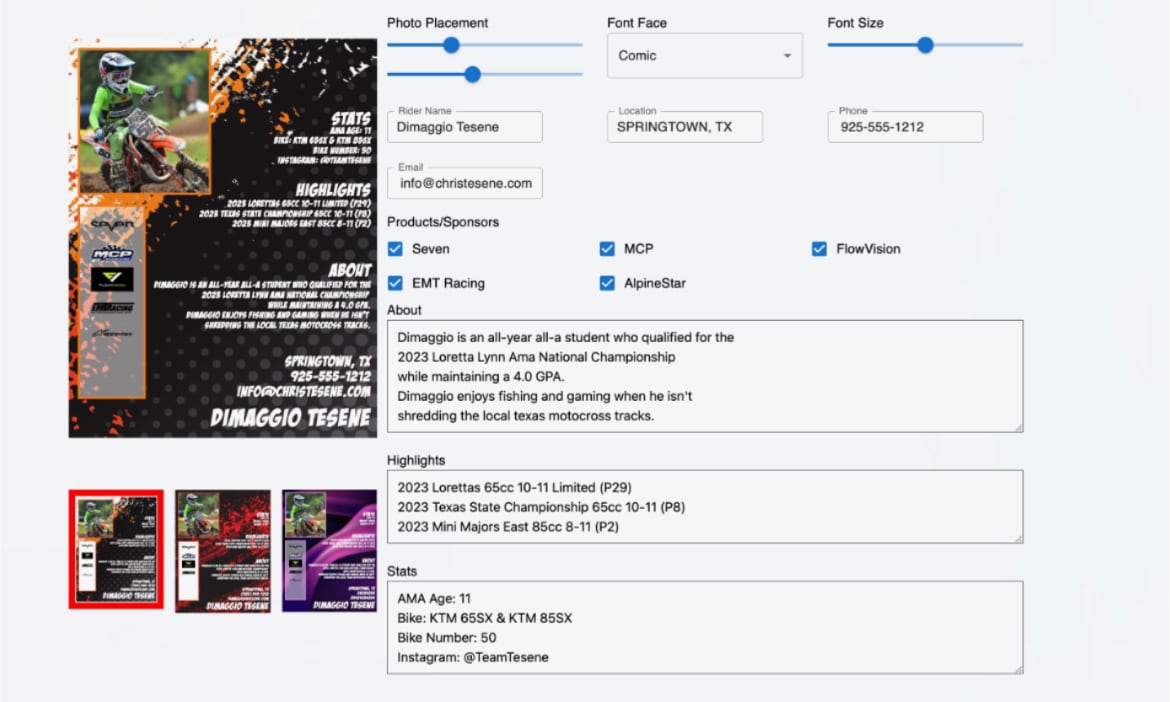Click inside the Highlights text area
The width and height of the screenshot is (1170, 702).
coord(704,507)
